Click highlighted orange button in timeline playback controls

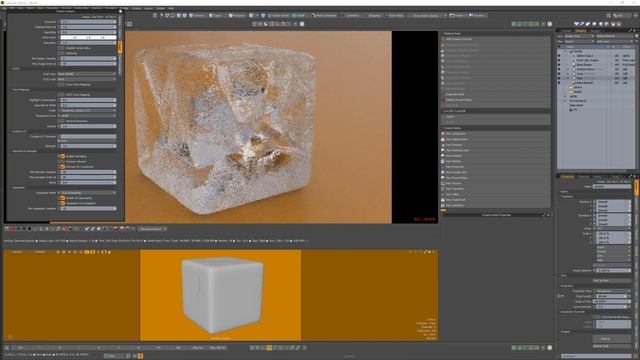coord(269,348)
